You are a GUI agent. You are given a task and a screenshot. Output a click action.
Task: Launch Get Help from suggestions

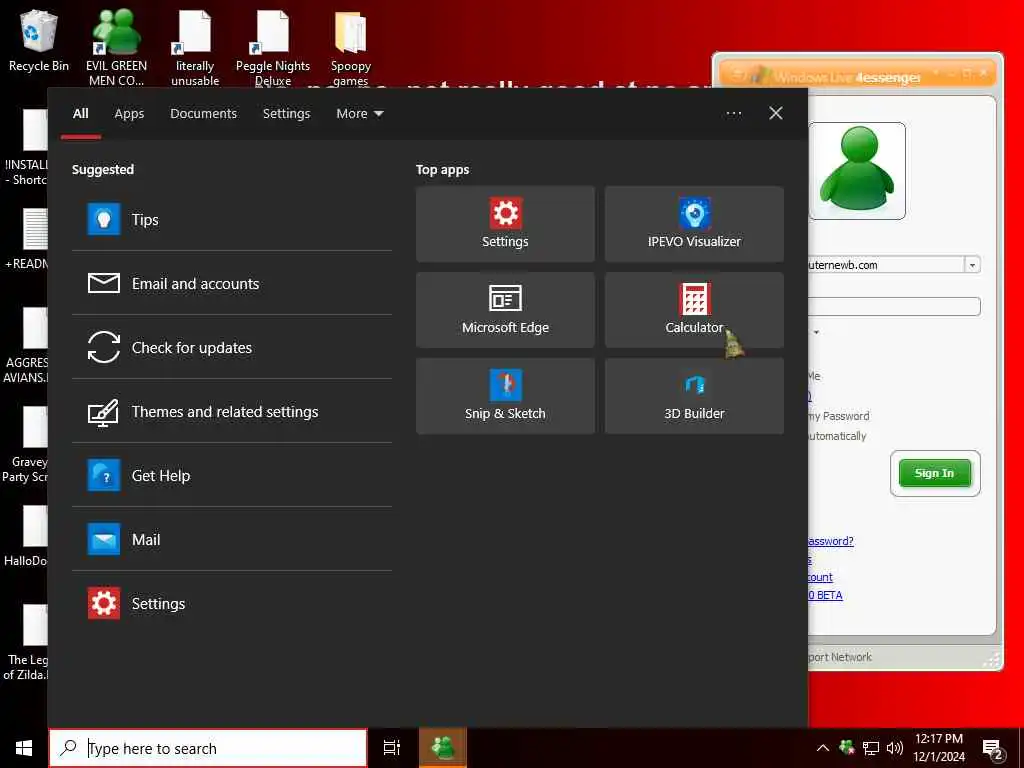232,475
